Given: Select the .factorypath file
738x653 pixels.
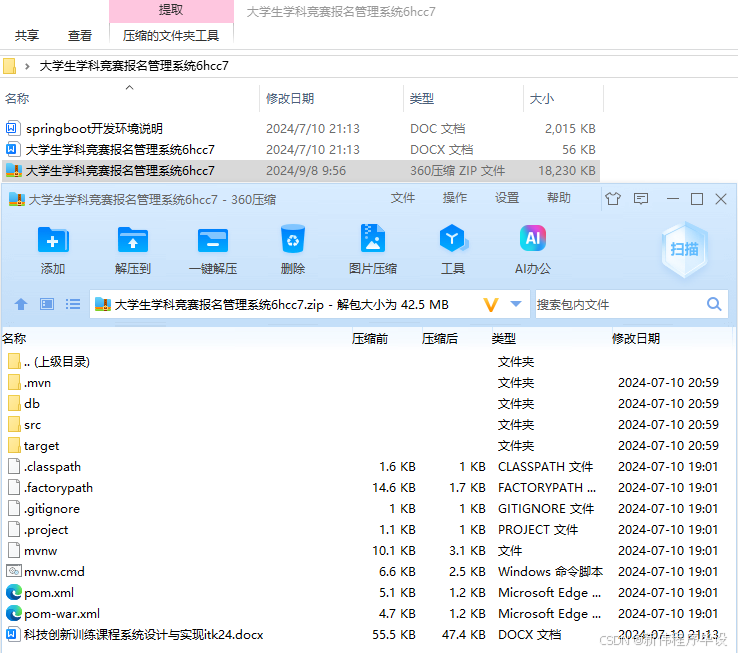Looking at the screenshot, I should [x=367, y=487].
